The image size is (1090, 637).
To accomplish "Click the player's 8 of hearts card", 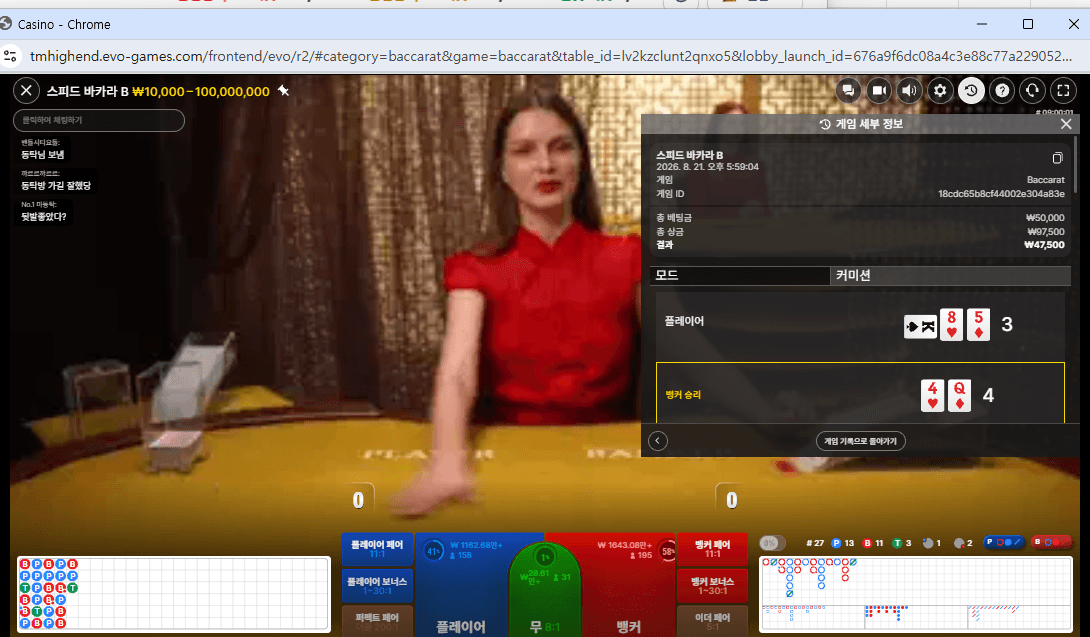I will click(x=951, y=325).
